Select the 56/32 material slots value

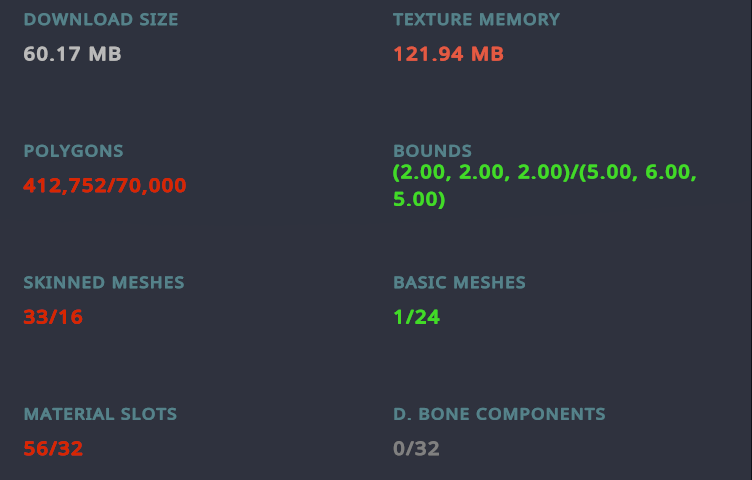(53, 448)
